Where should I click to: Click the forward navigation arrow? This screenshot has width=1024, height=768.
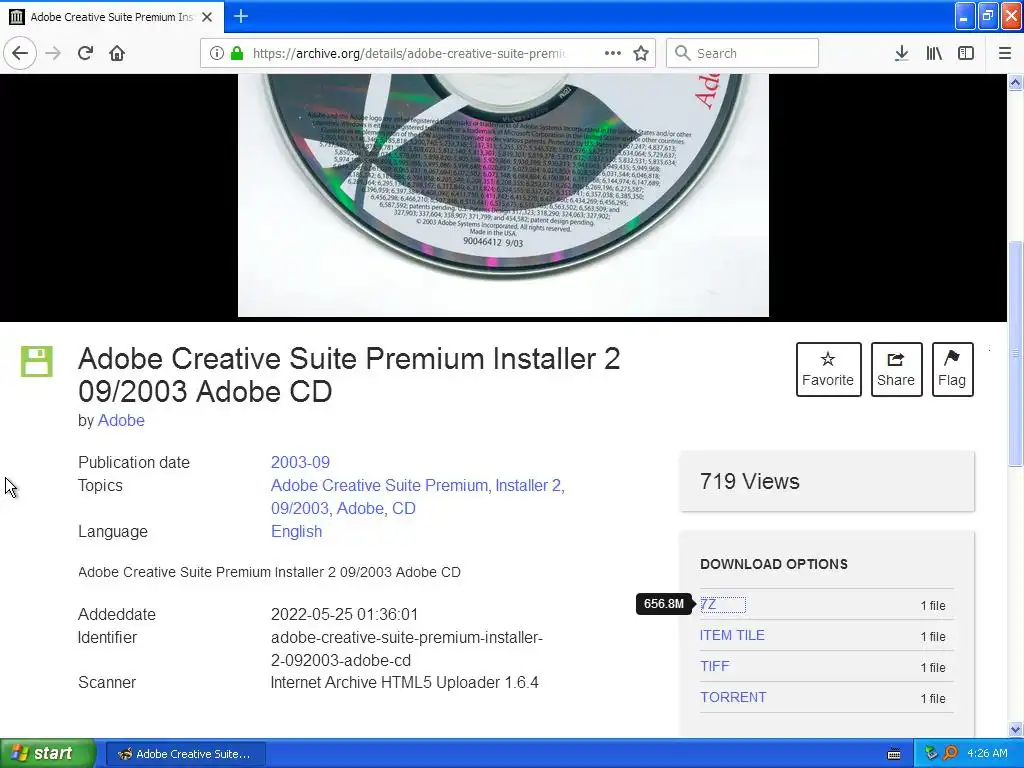pos(53,53)
